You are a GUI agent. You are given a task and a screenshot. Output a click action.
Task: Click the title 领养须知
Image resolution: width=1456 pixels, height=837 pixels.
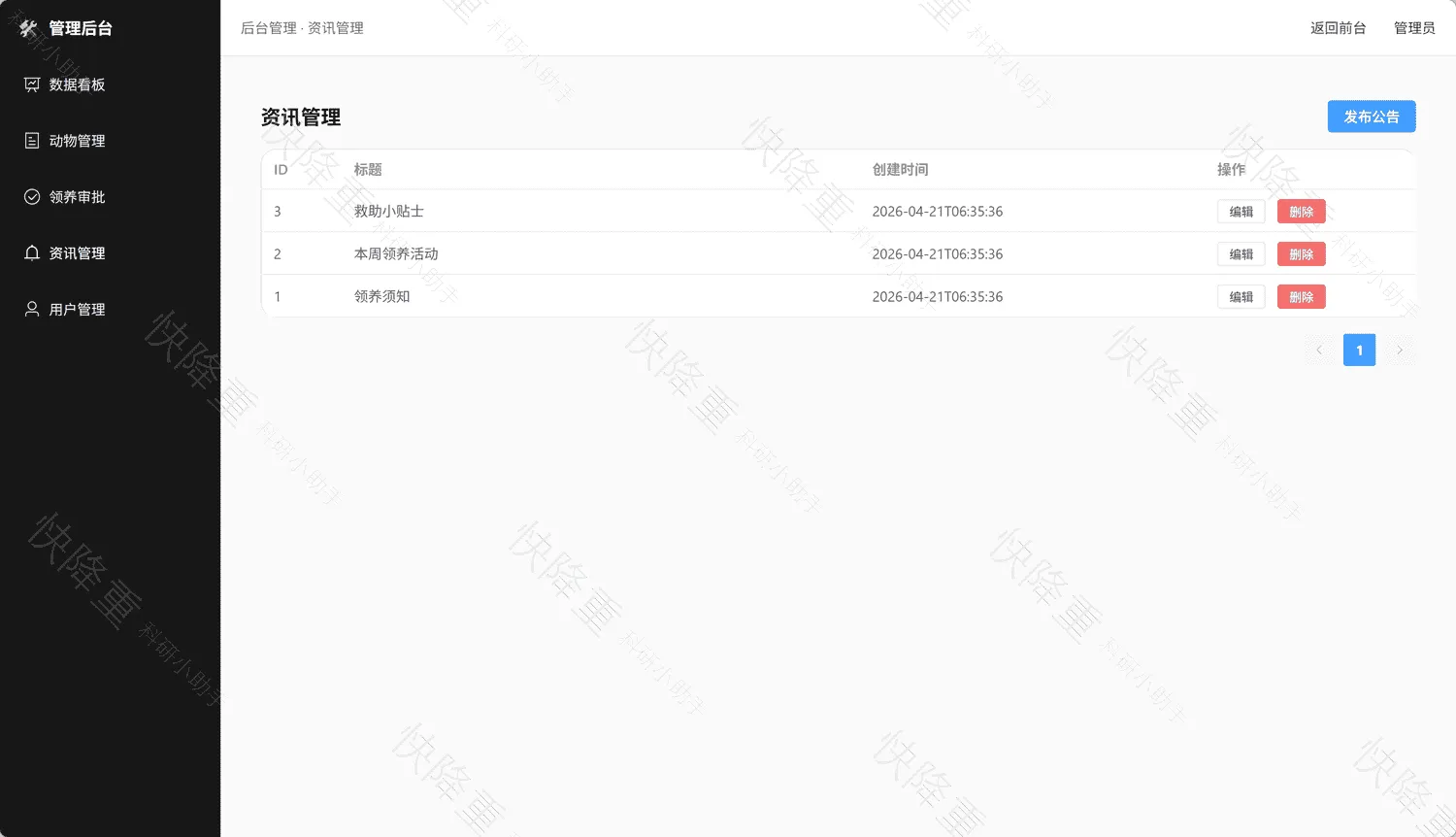click(x=382, y=297)
